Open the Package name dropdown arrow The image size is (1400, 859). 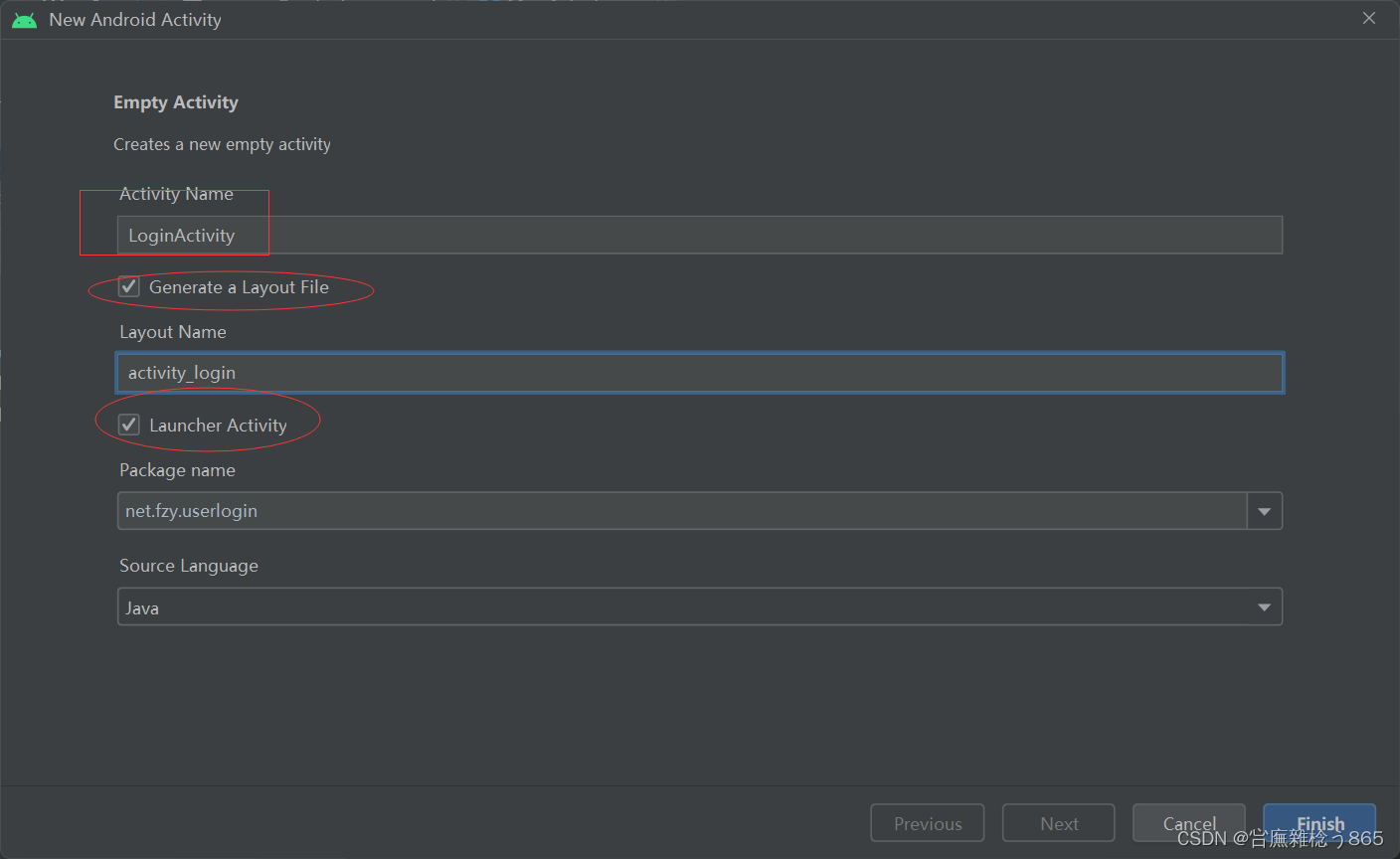click(1265, 511)
